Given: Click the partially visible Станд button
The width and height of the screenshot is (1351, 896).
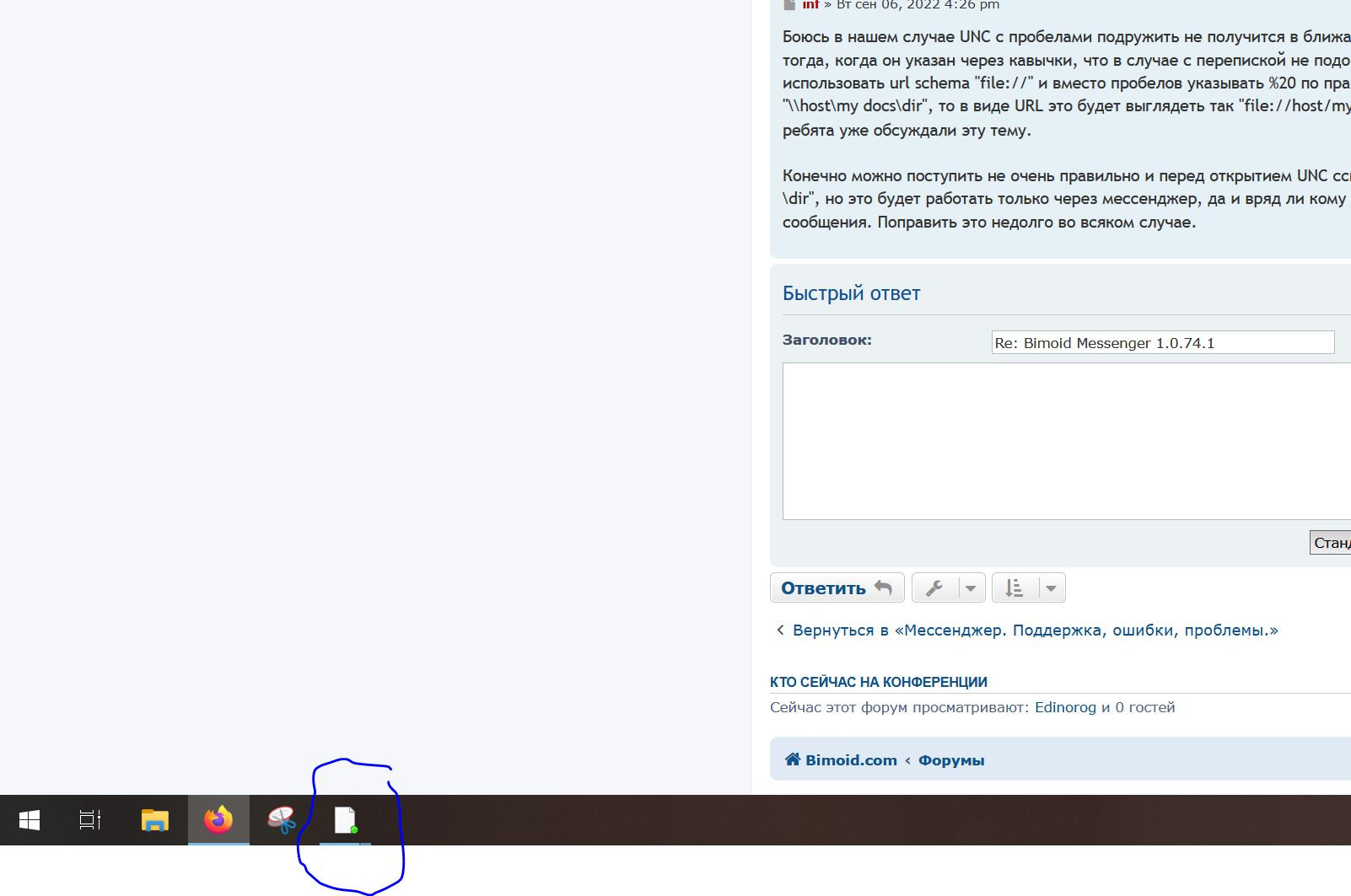Looking at the screenshot, I should [1331, 543].
